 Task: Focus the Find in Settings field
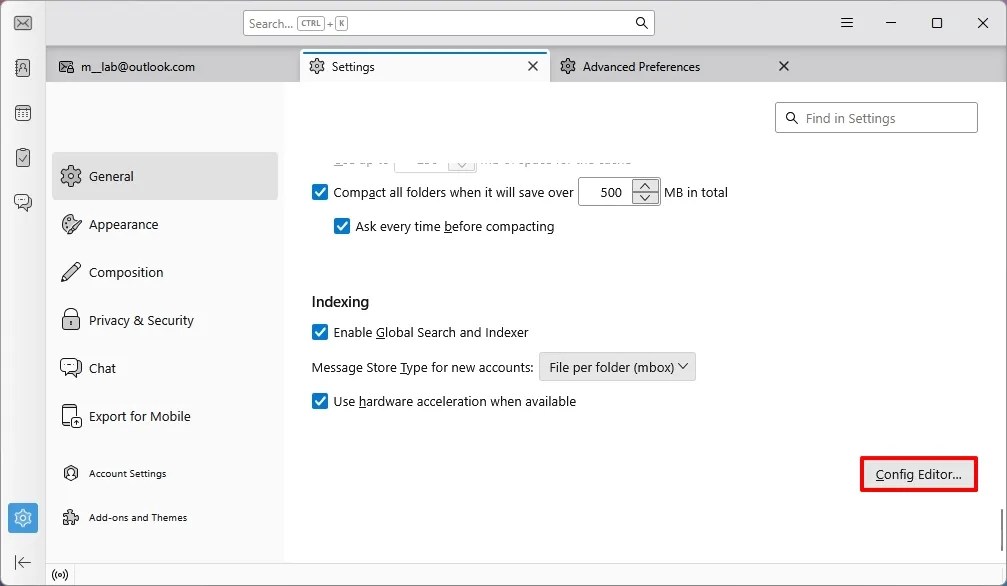coord(876,118)
